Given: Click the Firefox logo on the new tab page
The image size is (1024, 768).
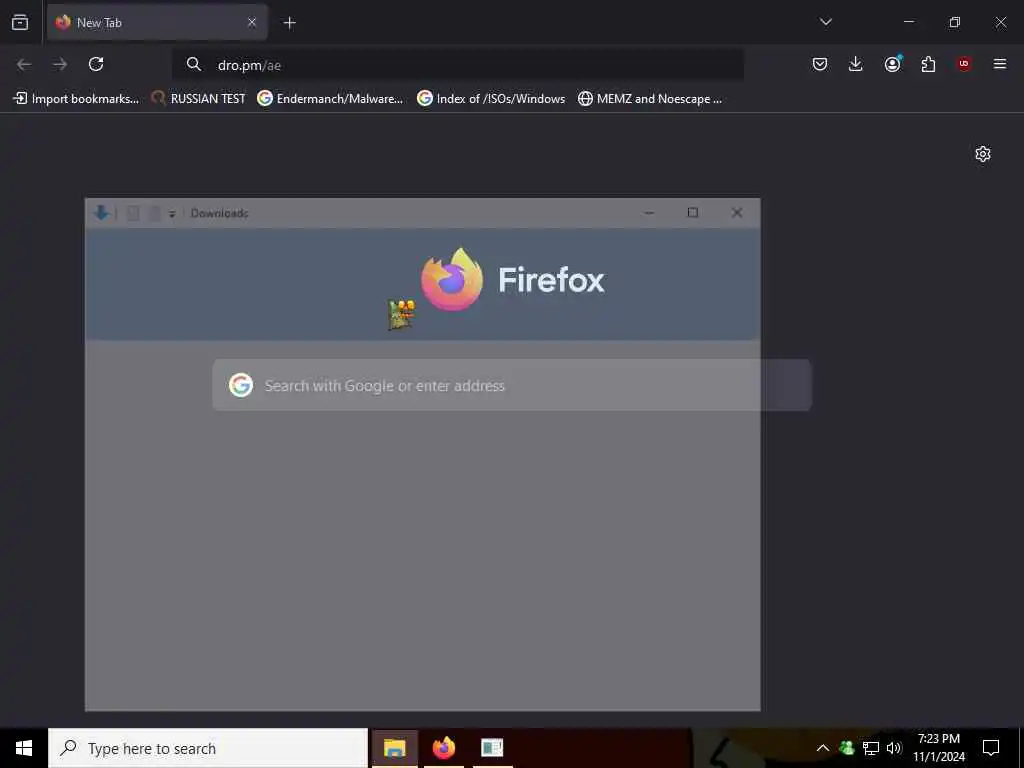Looking at the screenshot, I should pyautogui.click(x=452, y=279).
